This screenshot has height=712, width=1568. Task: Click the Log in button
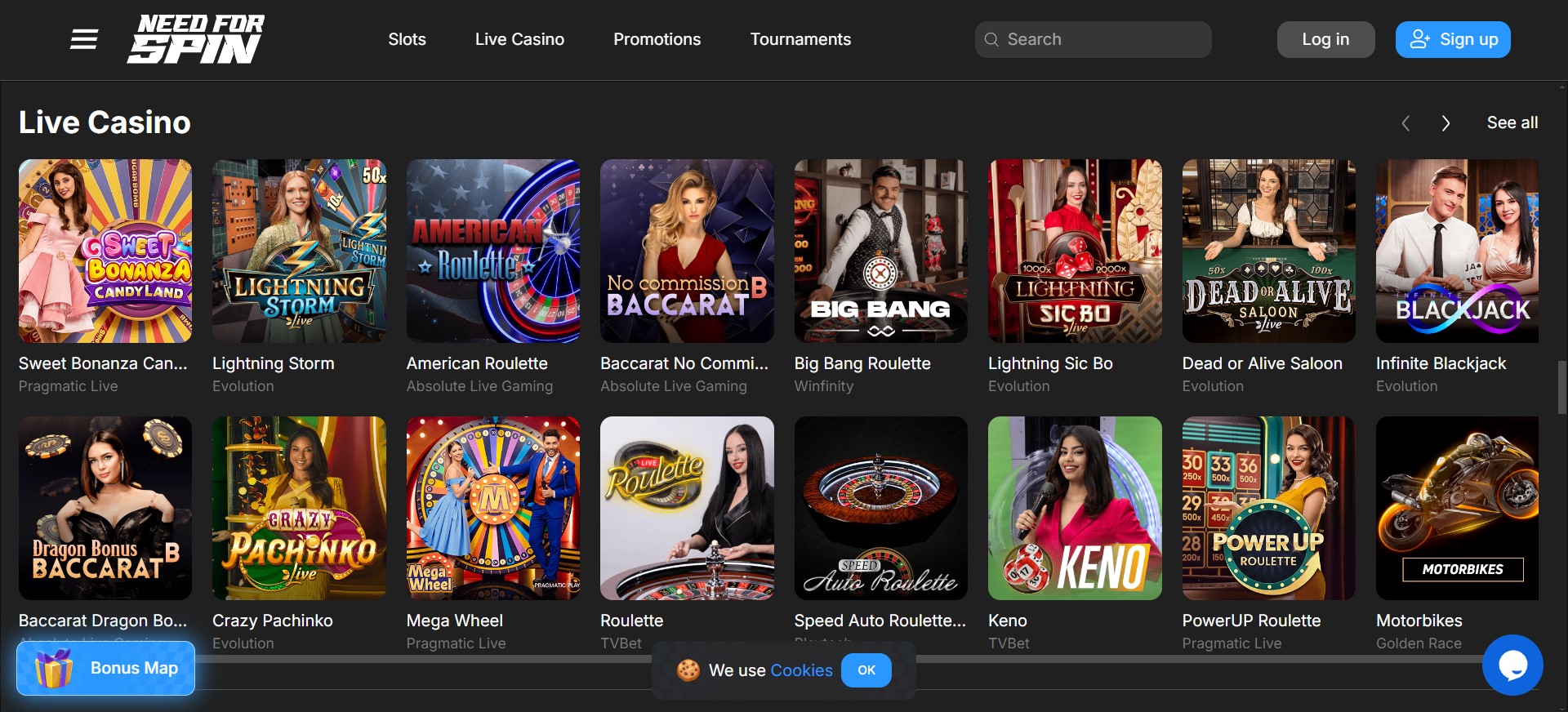1325,39
